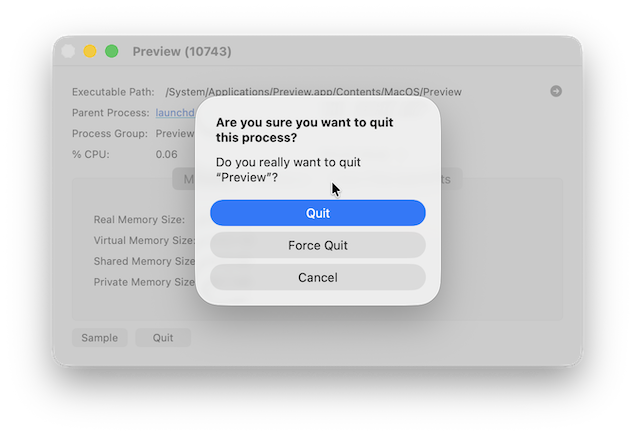Open the launchd parent process link
The image size is (635, 436).
tap(175, 113)
